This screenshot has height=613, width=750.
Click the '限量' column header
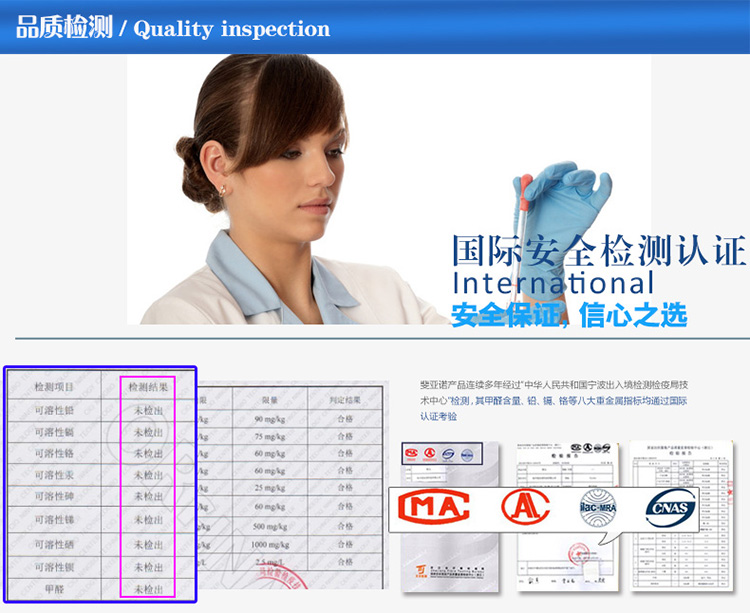tap(270, 400)
